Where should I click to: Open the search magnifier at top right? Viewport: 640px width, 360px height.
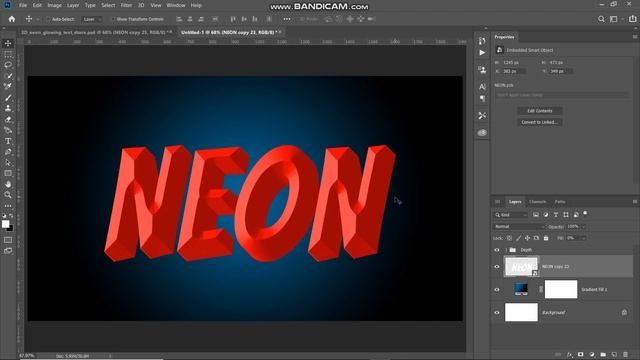(601, 19)
